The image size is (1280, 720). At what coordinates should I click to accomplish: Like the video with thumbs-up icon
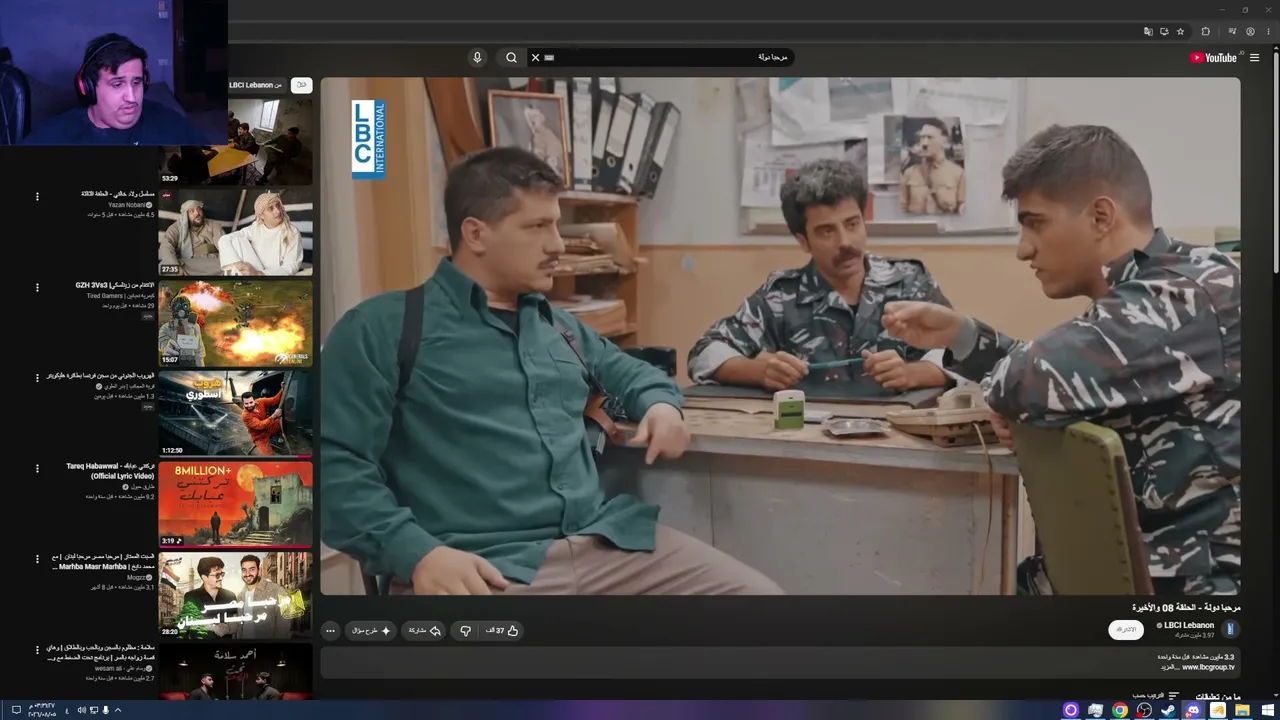pos(503,631)
